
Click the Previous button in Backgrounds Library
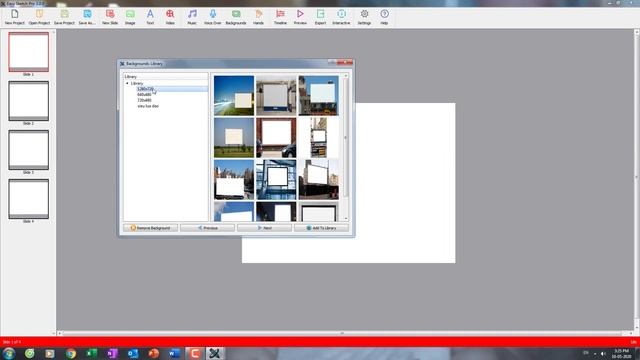click(207, 228)
